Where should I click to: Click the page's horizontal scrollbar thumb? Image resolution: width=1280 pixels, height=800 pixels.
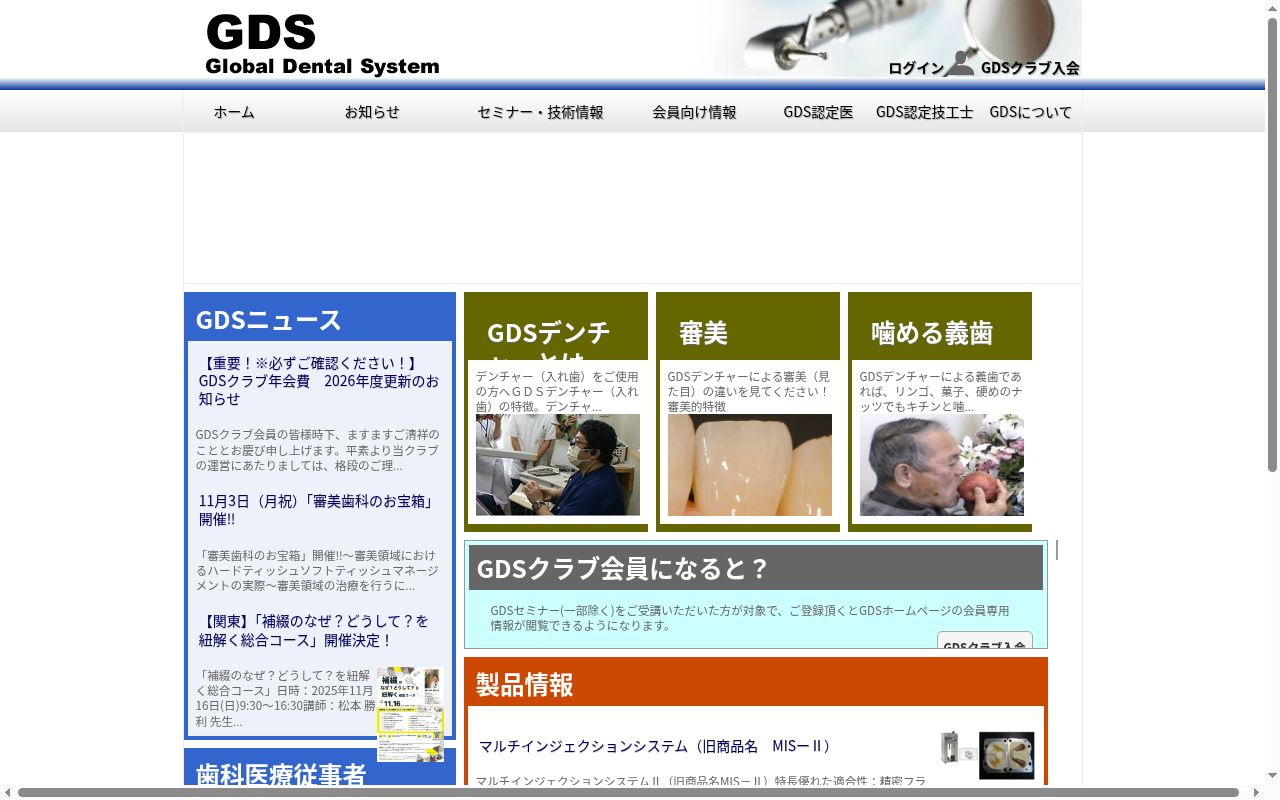(628, 792)
